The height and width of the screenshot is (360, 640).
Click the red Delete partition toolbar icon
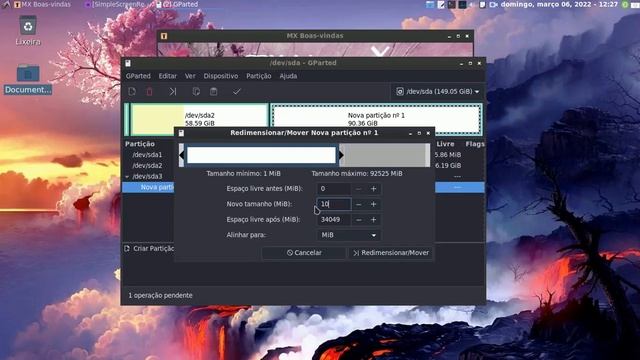click(x=149, y=91)
